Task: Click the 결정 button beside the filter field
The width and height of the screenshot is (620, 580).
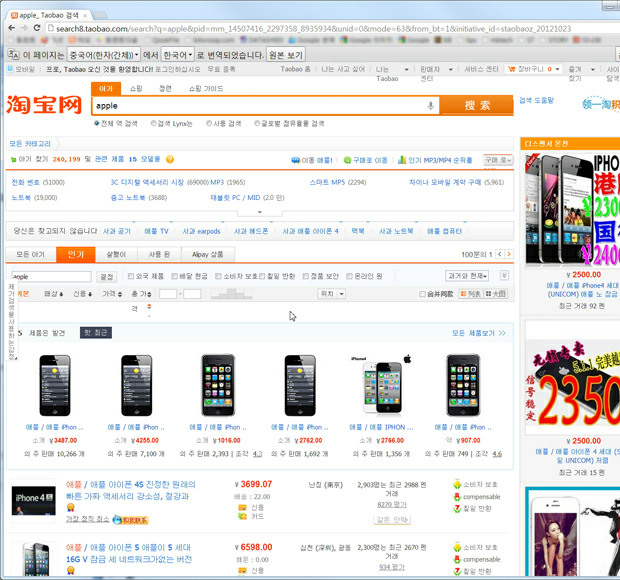Action: (x=107, y=276)
